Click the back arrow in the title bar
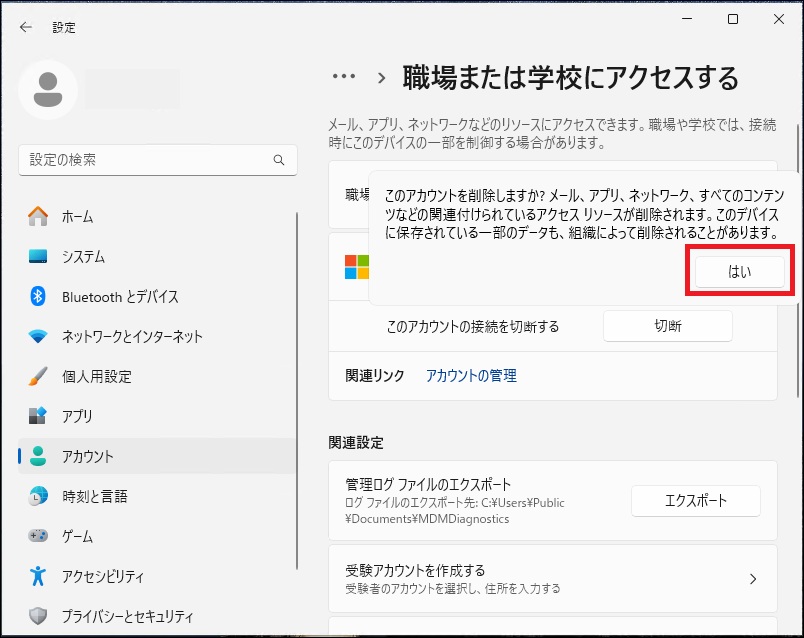 tap(26, 27)
